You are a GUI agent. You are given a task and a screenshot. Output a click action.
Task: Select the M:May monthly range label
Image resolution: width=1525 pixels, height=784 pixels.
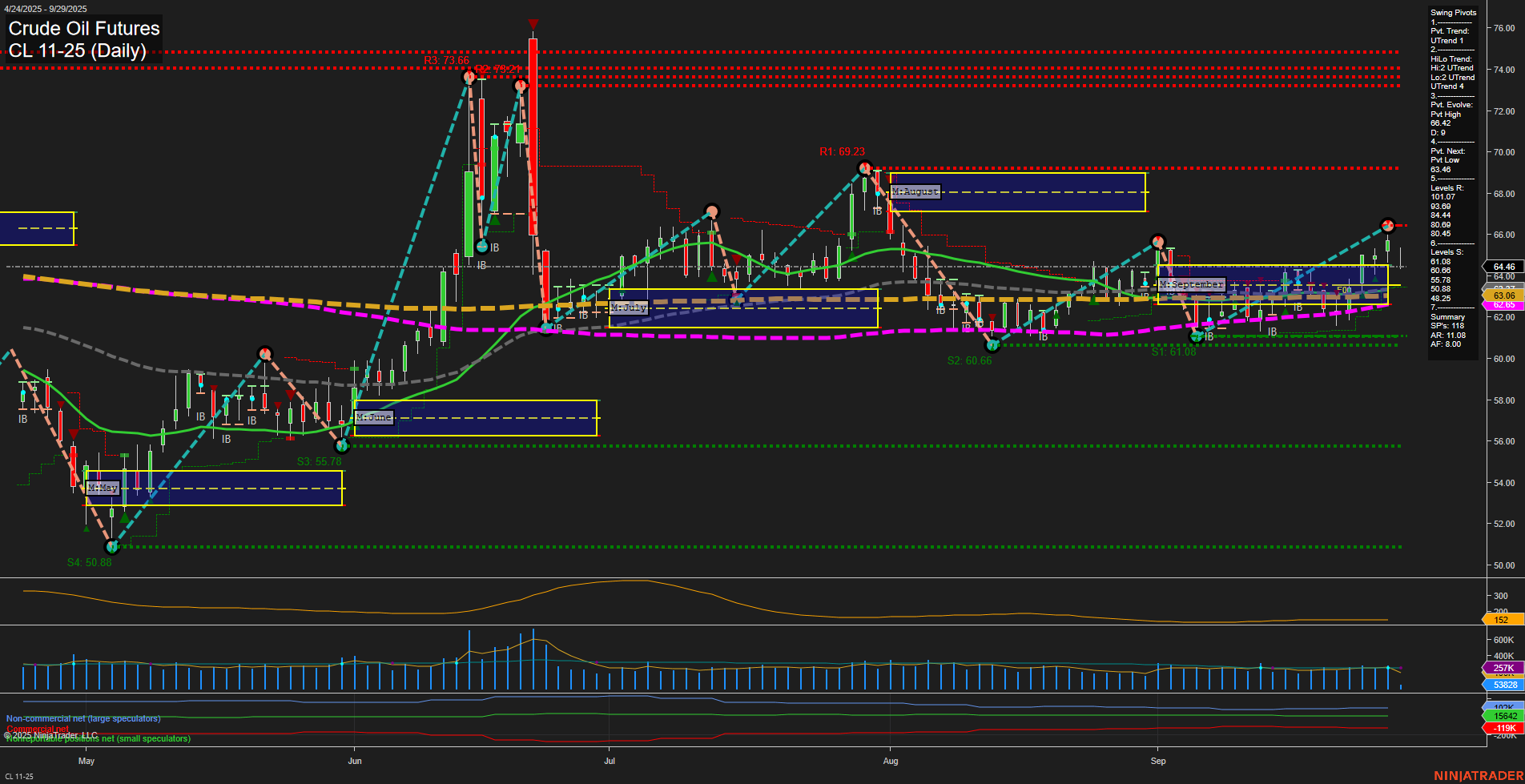(103, 487)
